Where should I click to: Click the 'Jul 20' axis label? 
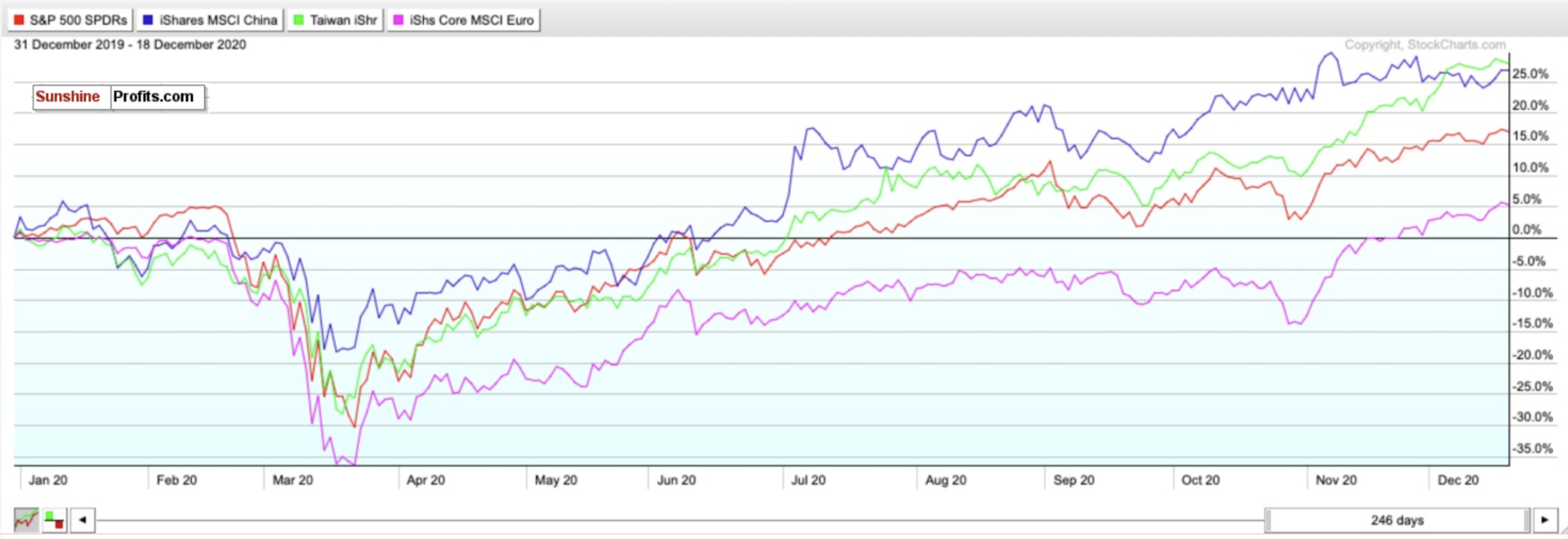808,480
